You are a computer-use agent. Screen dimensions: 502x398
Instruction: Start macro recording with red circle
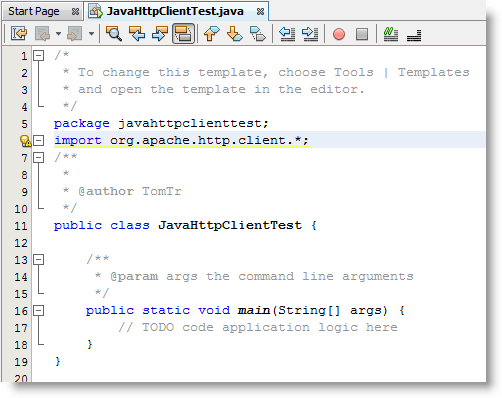339,34
